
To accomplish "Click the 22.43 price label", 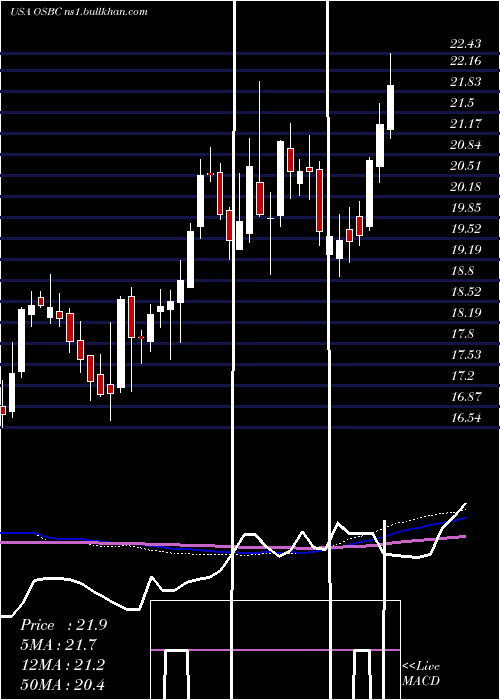I will coord(466,44).
